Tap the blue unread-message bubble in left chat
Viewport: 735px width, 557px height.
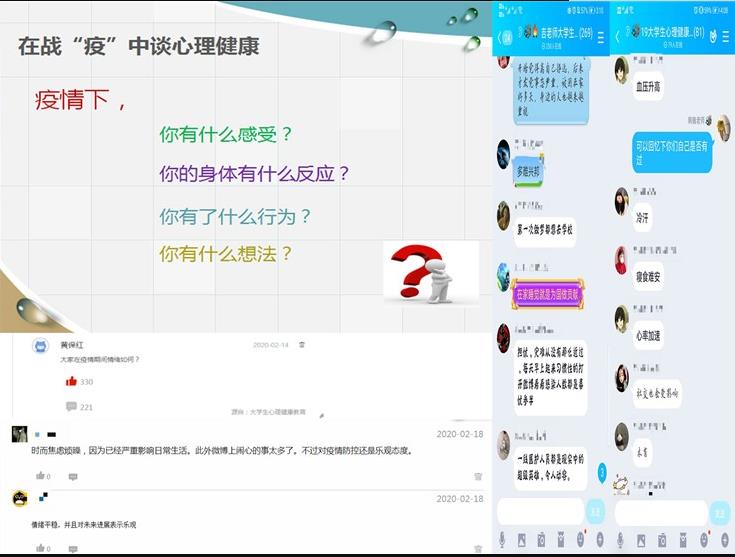[507, 38]
